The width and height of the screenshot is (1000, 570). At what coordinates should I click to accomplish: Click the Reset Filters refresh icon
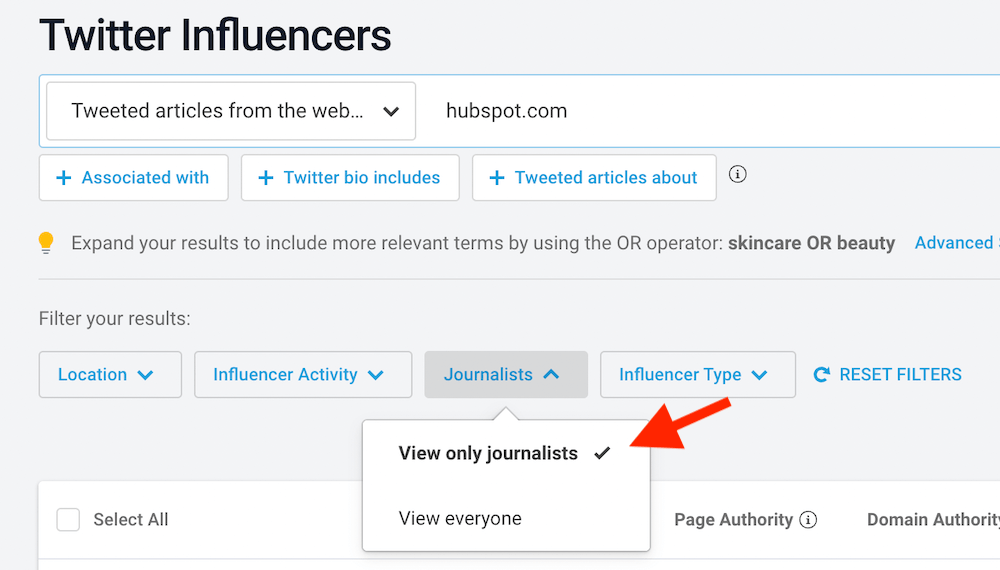coord(822,375)
